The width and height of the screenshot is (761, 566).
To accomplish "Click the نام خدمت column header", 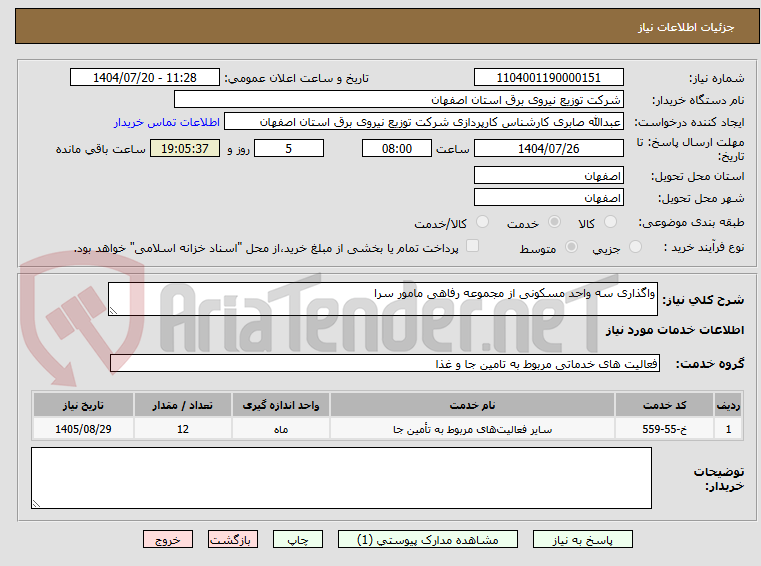I will (x=472, y=405).
